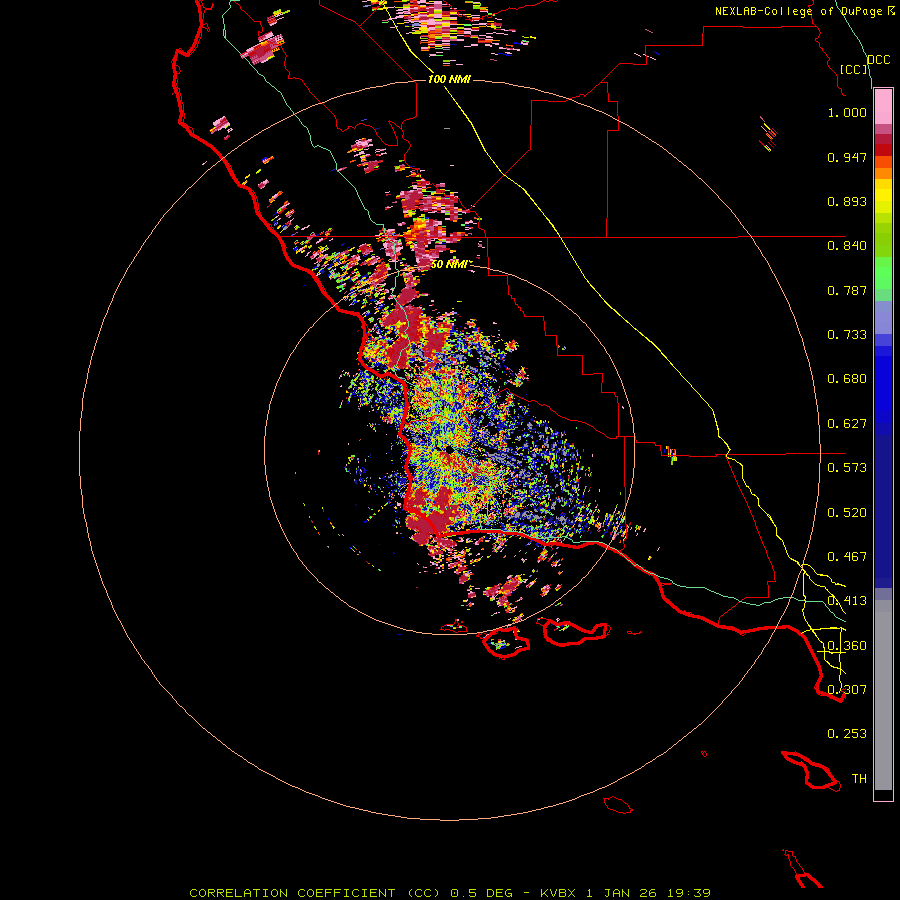This screenshot has width=900, height=900.
Task: Select the 0.520 legend value
Action: [847, 513]
